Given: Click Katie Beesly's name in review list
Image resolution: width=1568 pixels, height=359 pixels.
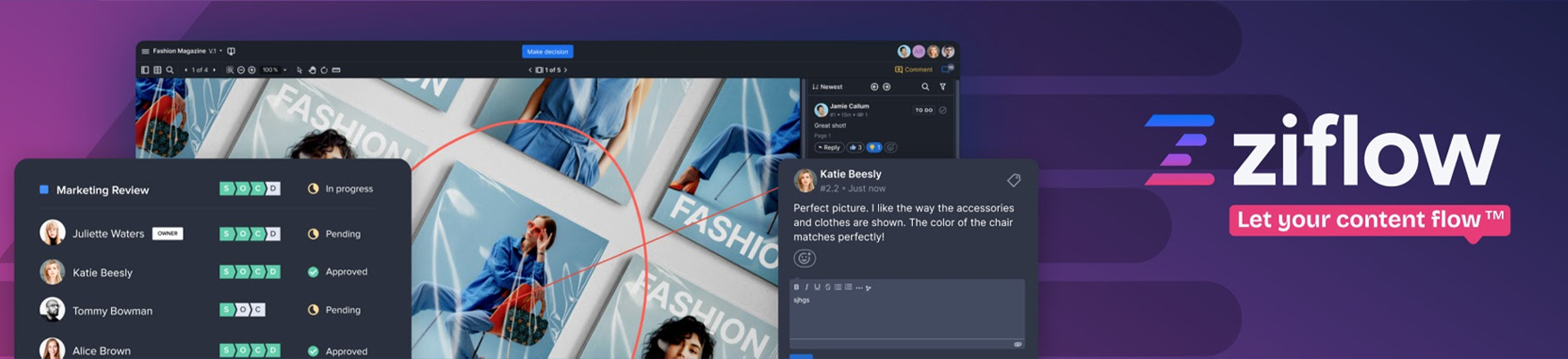Looking at the screenshot, I should tap(102, 273).
